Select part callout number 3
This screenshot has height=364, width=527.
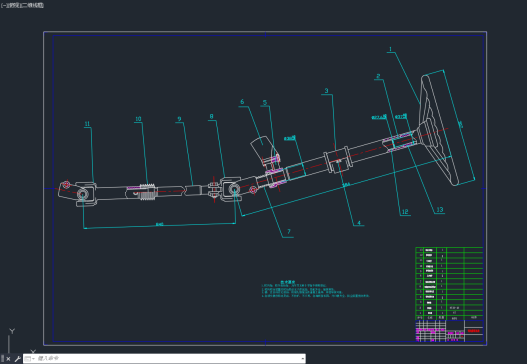[326, 91]
